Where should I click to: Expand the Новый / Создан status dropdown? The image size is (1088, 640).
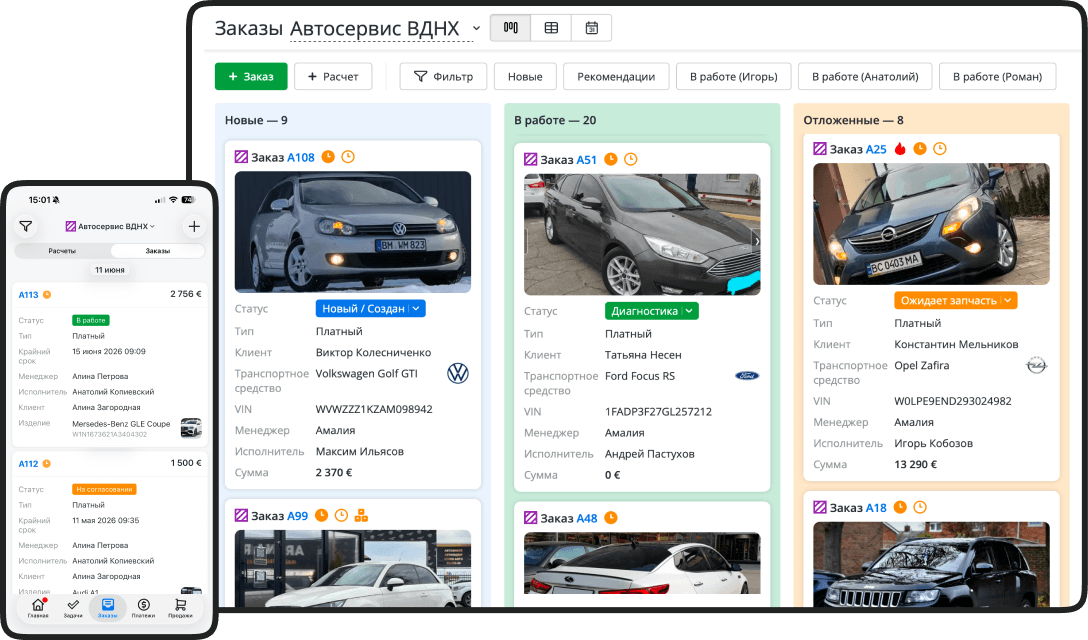coord(371,308)
